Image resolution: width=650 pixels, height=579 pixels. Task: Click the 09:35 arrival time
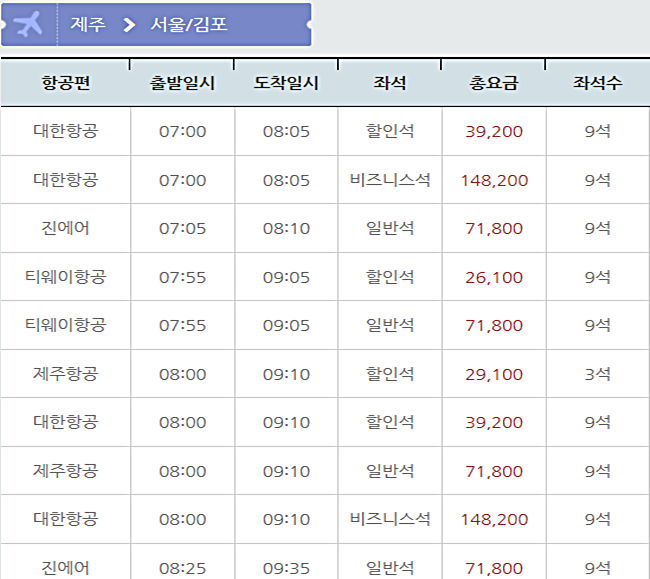coord(286,569)
